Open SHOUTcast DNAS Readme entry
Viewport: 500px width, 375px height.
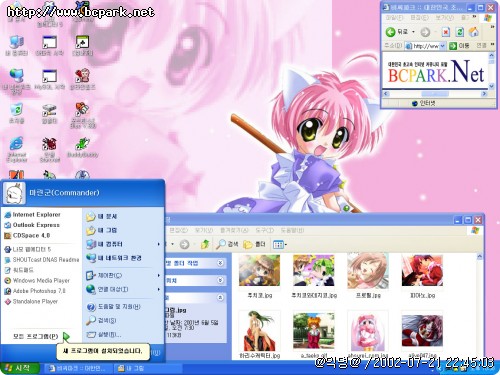click(42, 259)
